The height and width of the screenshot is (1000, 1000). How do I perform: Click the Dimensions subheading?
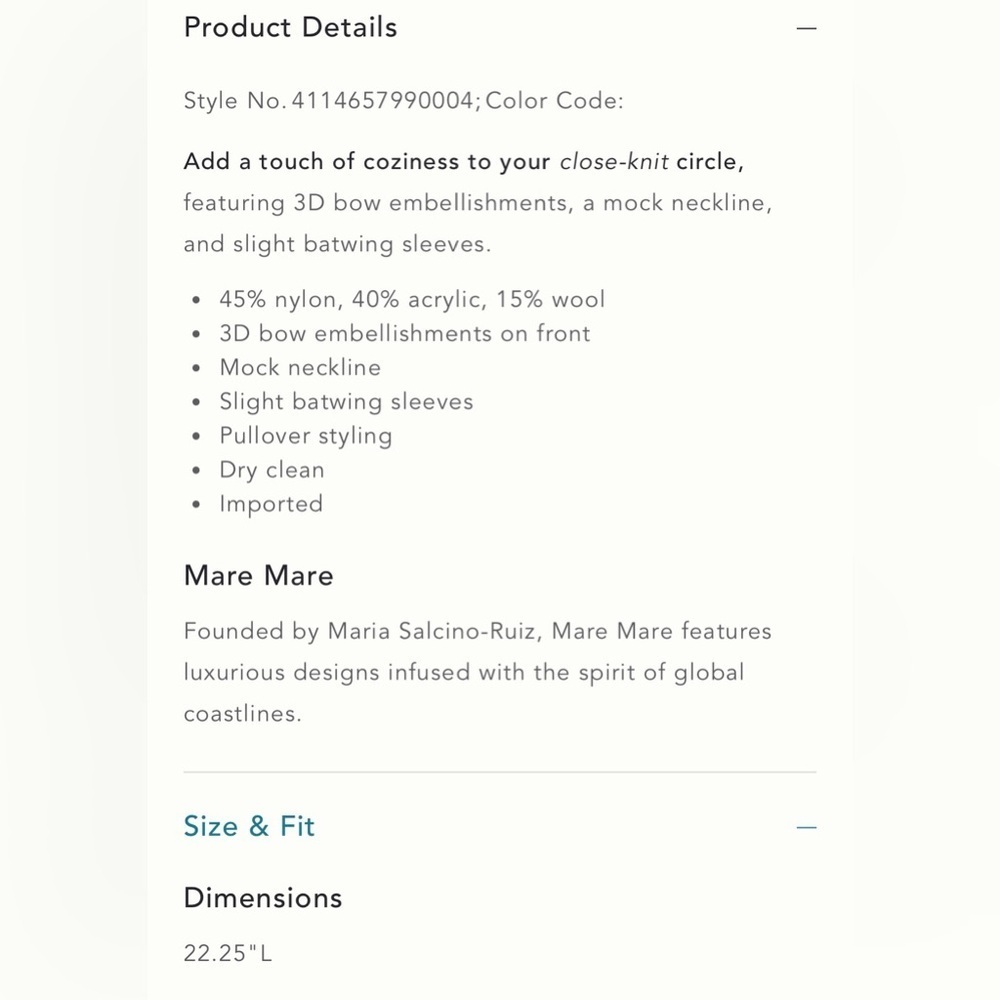click(263, 898)
